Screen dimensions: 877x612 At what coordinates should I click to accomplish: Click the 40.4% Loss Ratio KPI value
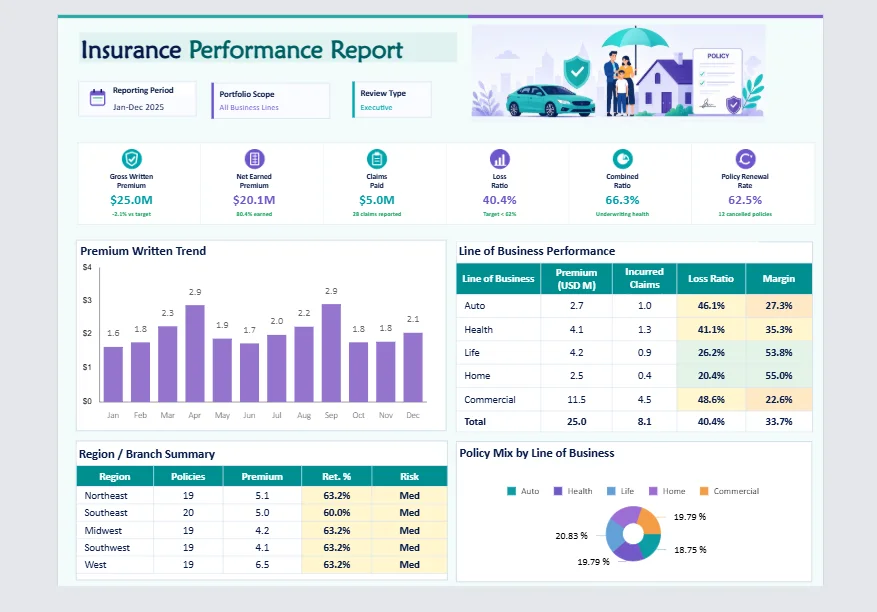[x=499, y=200]
